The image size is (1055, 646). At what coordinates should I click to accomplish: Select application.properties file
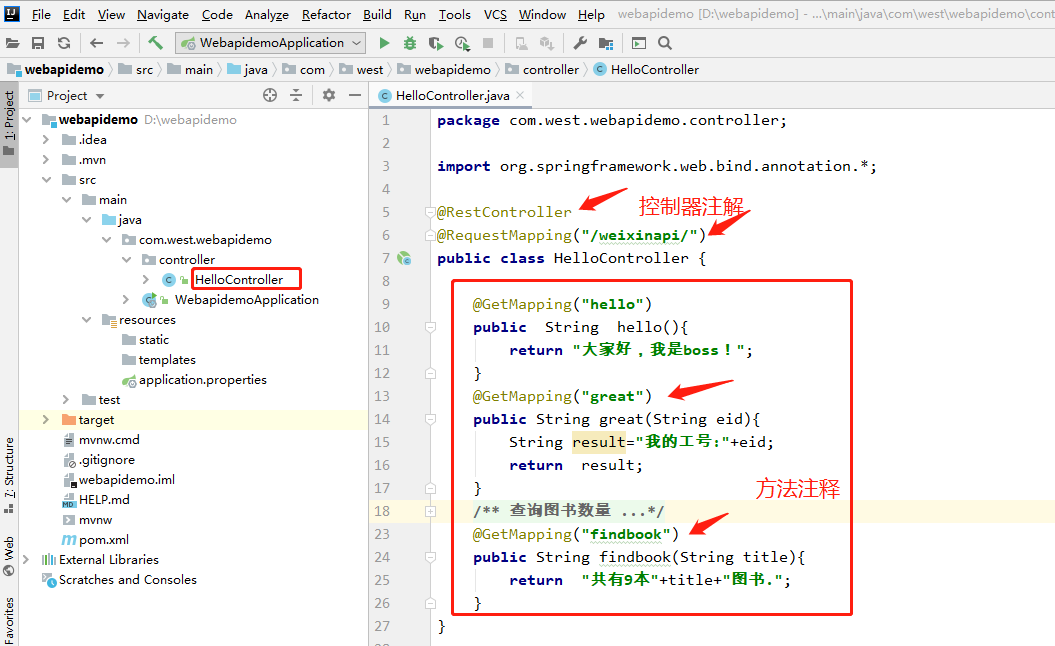[203, 380]
